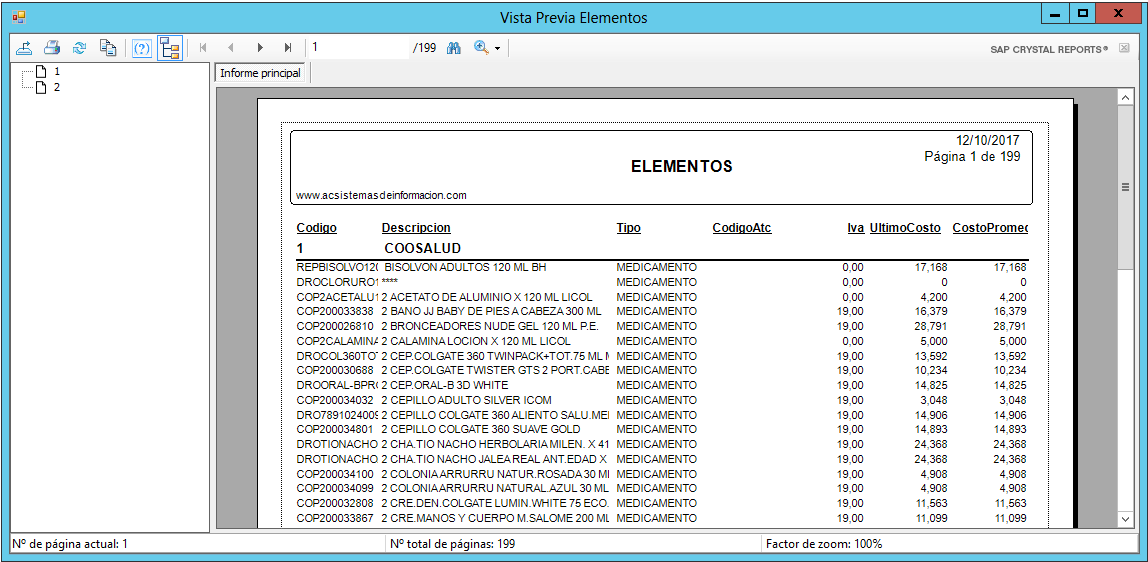The width and height of the screenshot is (1148, 562).
Task: Click the page number input field
Action: pyautogui.click(x=358, y=48)
